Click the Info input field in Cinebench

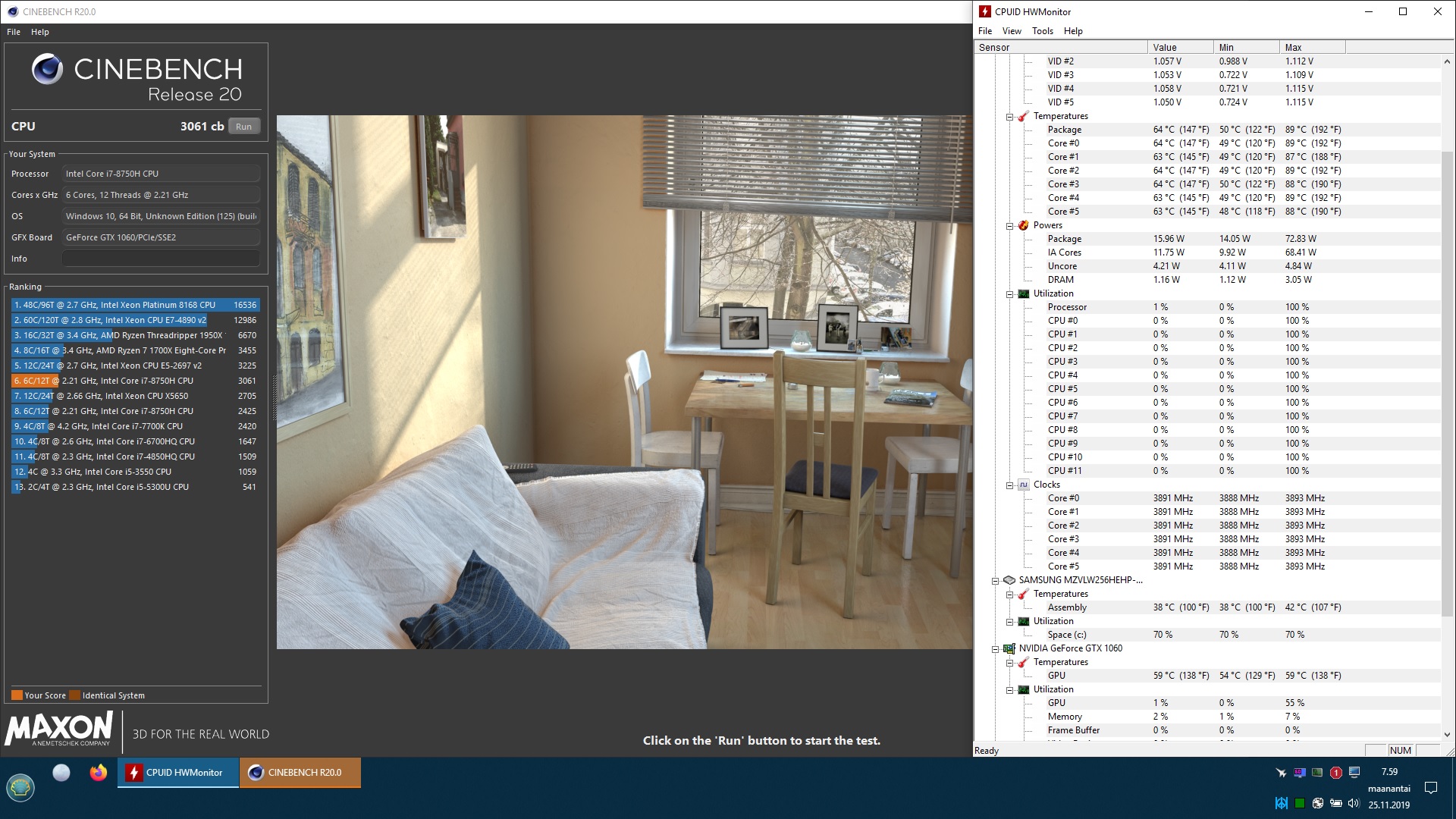click(161, 259)
